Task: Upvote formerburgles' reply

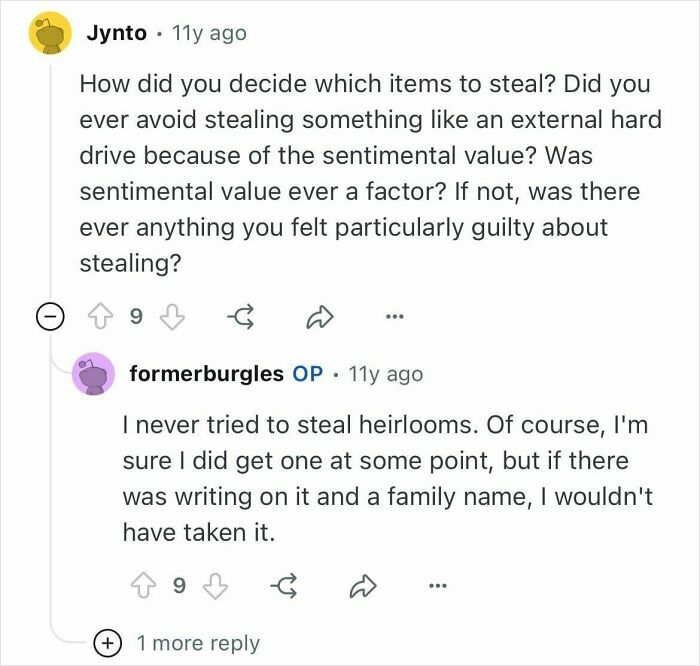Action: (x=144, y=585)
